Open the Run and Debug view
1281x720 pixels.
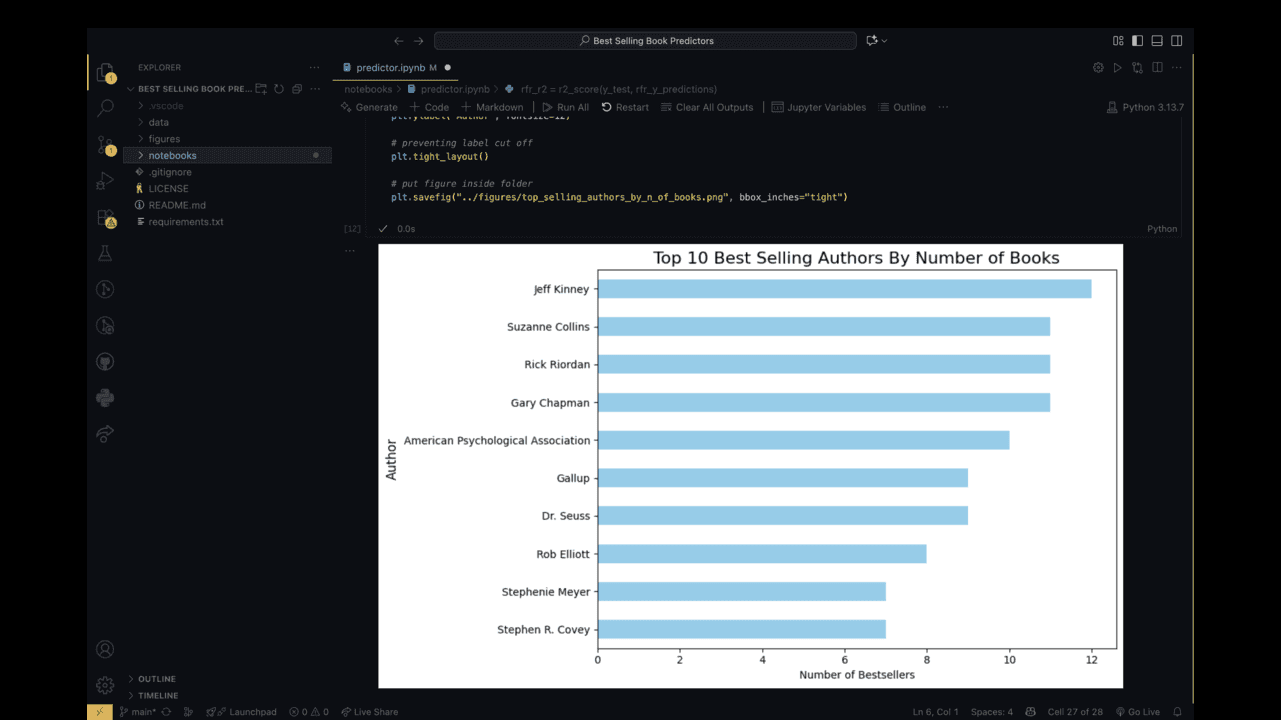click(x=105, y=181)
